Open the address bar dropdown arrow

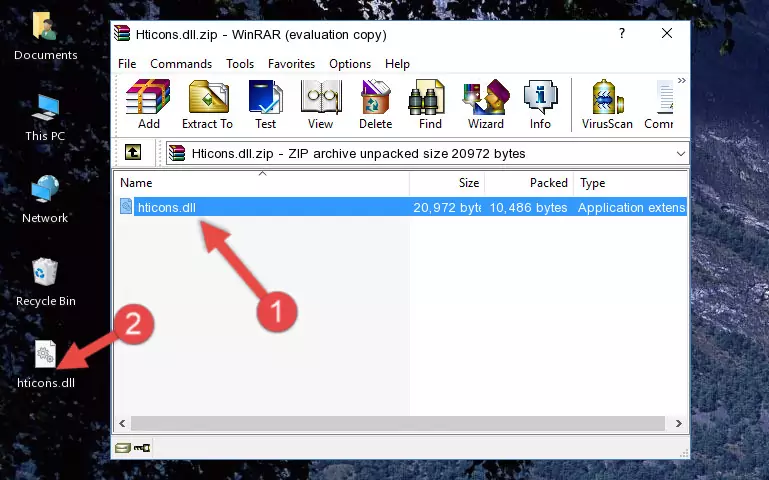click(x=681, y=154)
